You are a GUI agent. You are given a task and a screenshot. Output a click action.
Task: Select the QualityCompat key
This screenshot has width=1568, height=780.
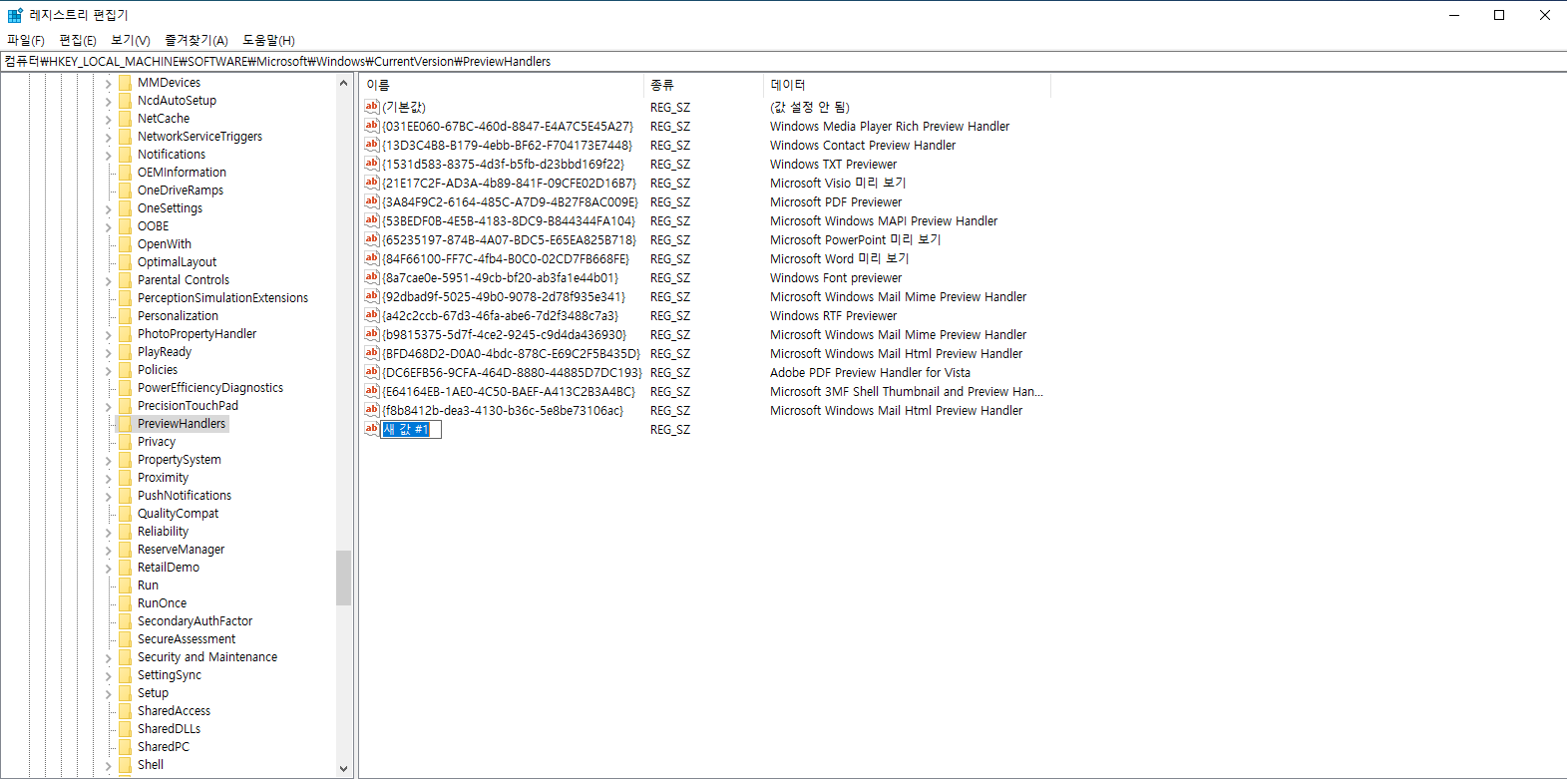point(178,514)
